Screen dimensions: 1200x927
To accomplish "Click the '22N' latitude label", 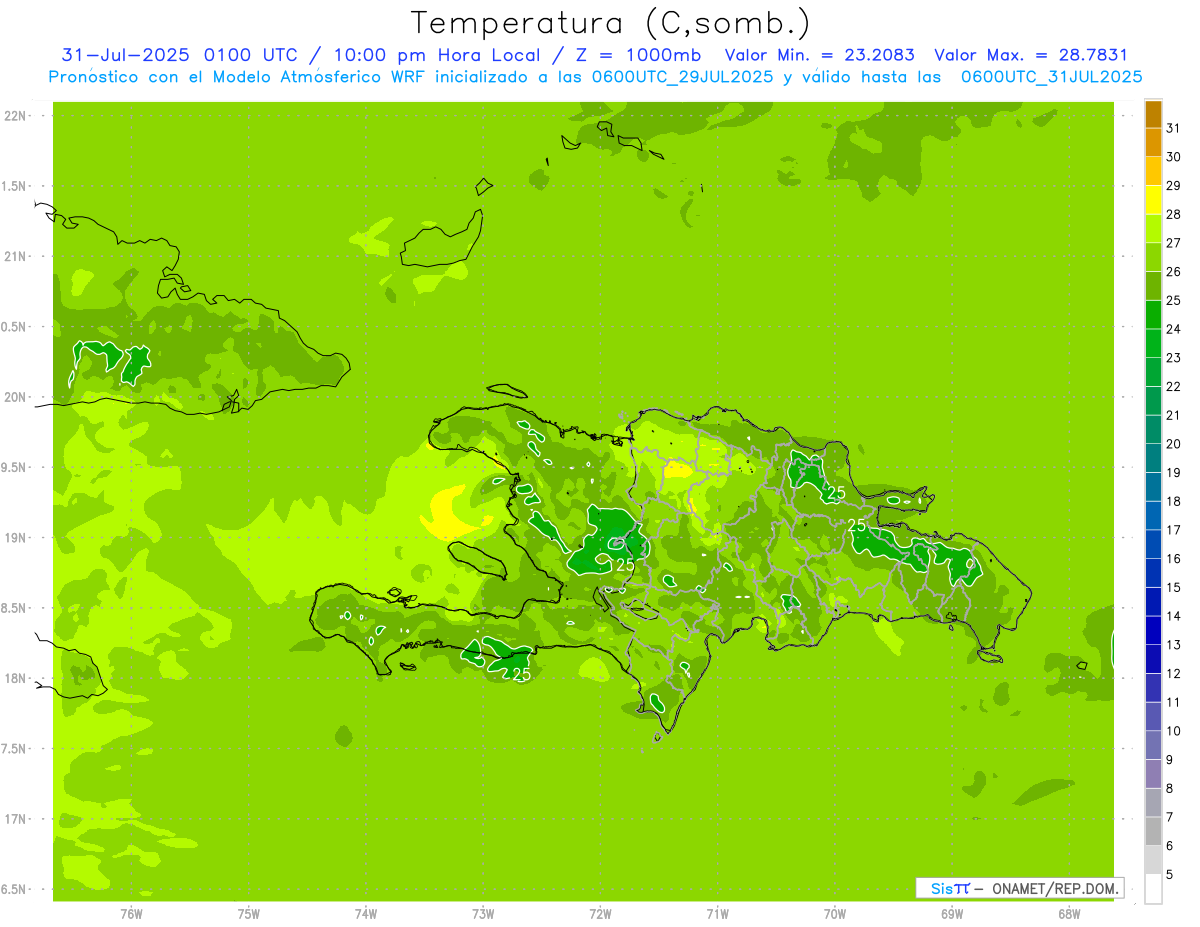I will (16, 116).
